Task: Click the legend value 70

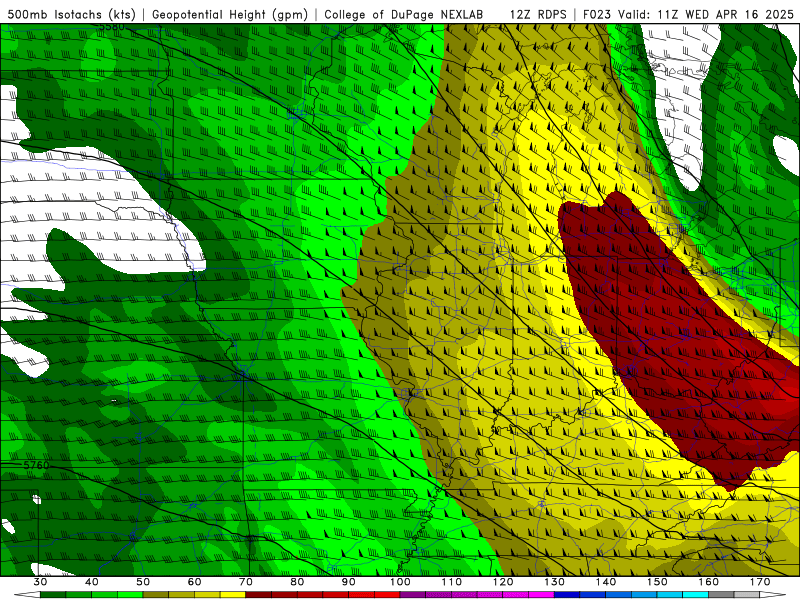Action: 246,582
